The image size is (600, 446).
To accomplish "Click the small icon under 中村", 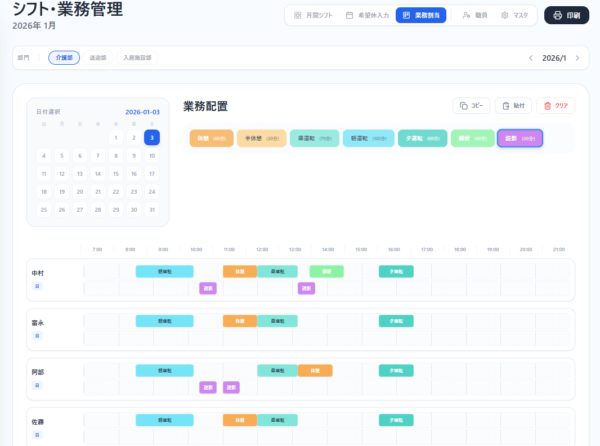I will 37,286.
